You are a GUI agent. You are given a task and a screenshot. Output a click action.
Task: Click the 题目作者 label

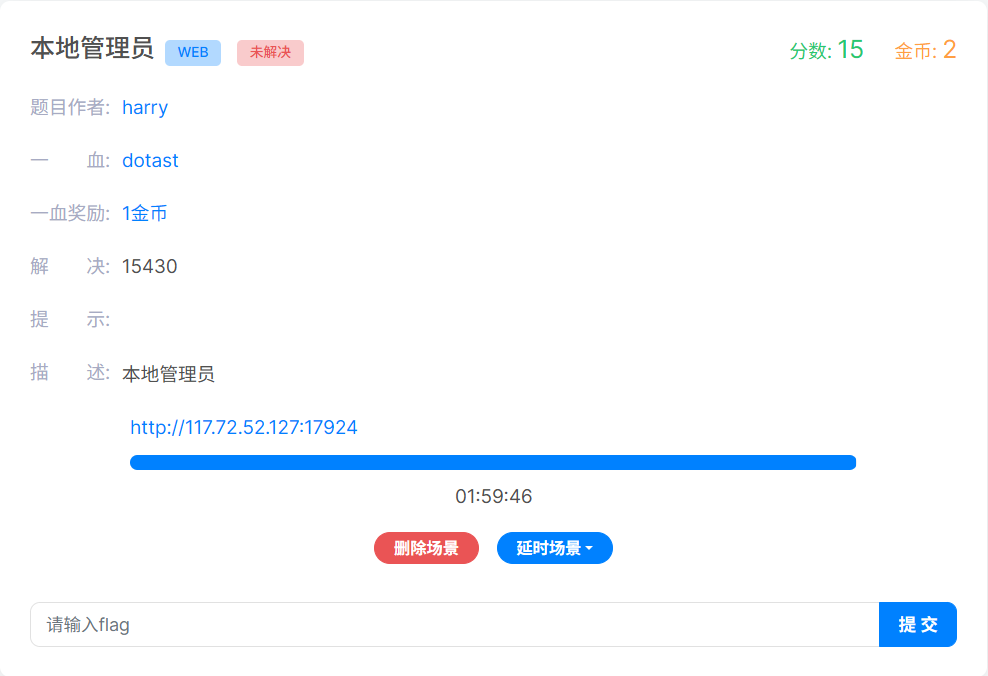pyautogui.click(x=70, y=108)
